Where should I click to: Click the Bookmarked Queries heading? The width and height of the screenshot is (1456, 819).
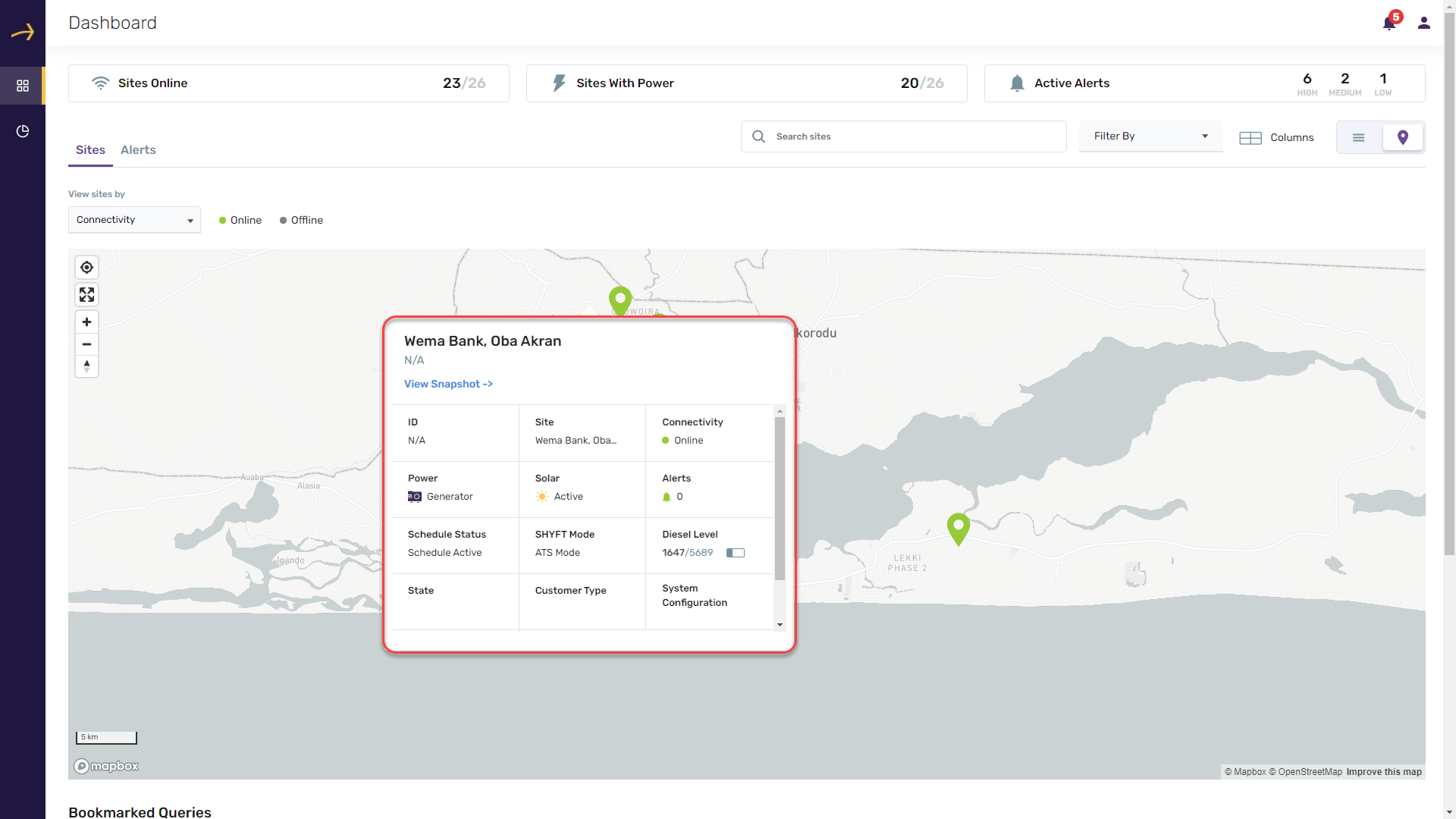click(140, 811)
